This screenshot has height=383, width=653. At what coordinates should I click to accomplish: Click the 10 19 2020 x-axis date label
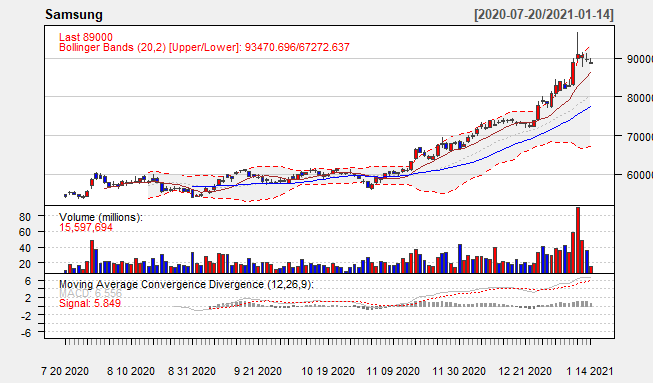pos(328,371)
